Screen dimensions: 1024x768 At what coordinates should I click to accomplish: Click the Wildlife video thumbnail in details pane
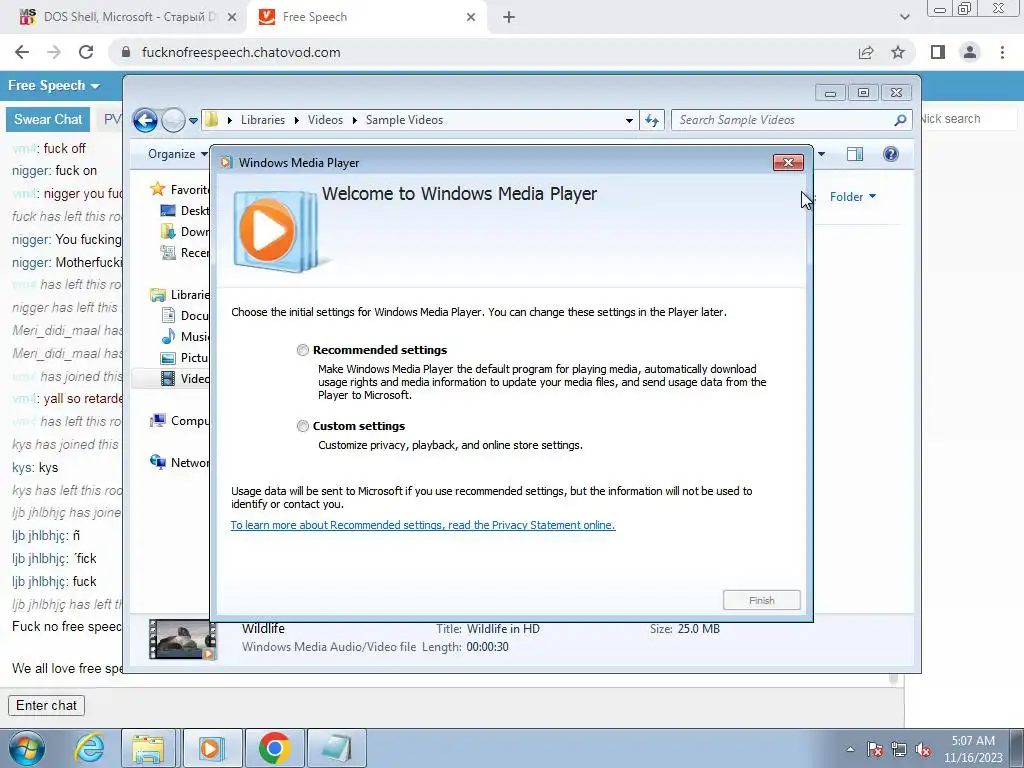(182, 639)
